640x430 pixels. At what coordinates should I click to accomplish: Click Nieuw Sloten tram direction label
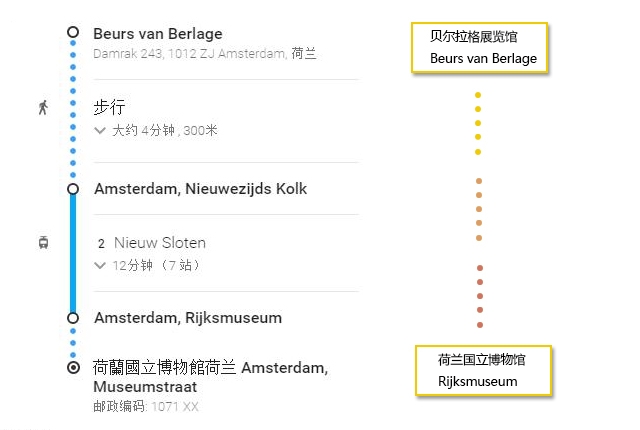tap(160, 243)
